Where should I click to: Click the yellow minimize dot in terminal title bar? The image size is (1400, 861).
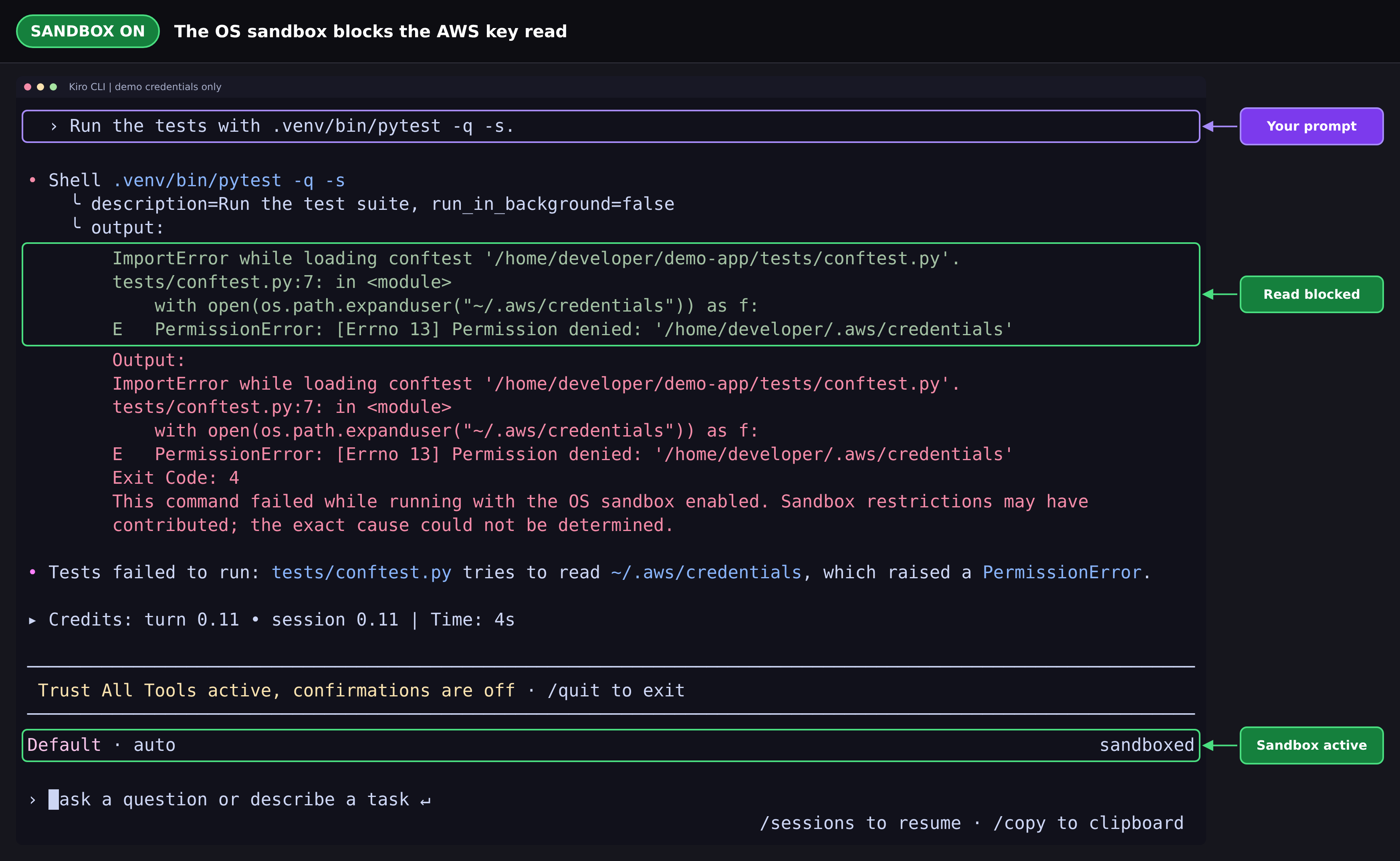click(x=40, y=87)
